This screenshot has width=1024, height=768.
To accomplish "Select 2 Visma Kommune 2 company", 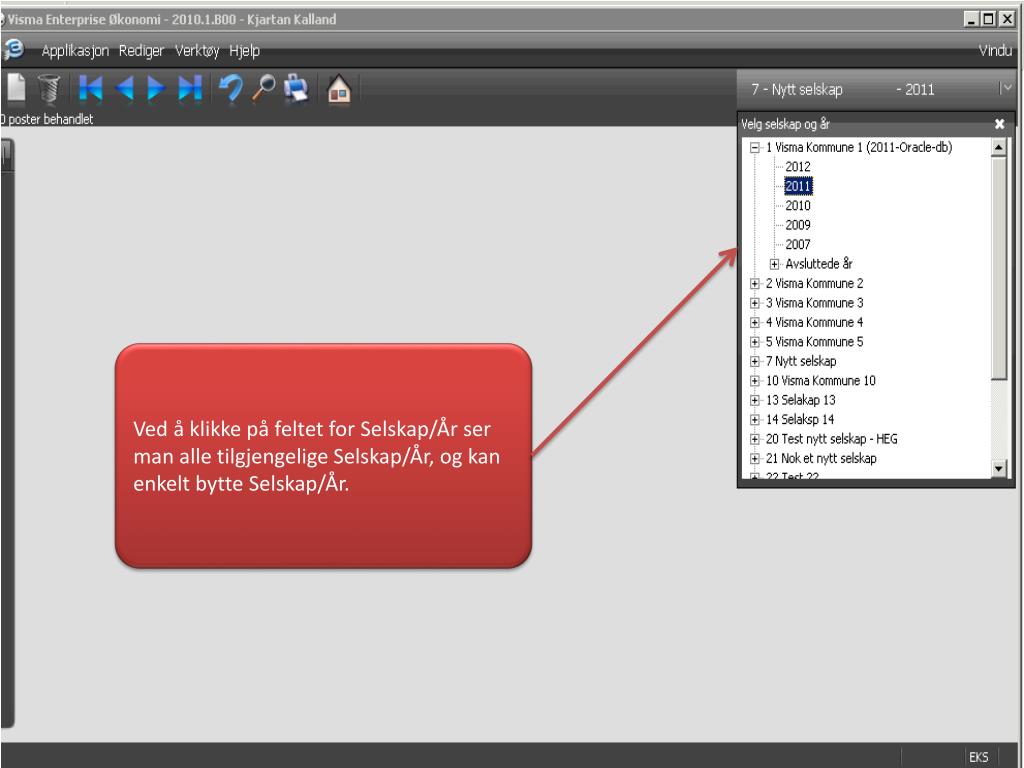I will click(814, 283).
